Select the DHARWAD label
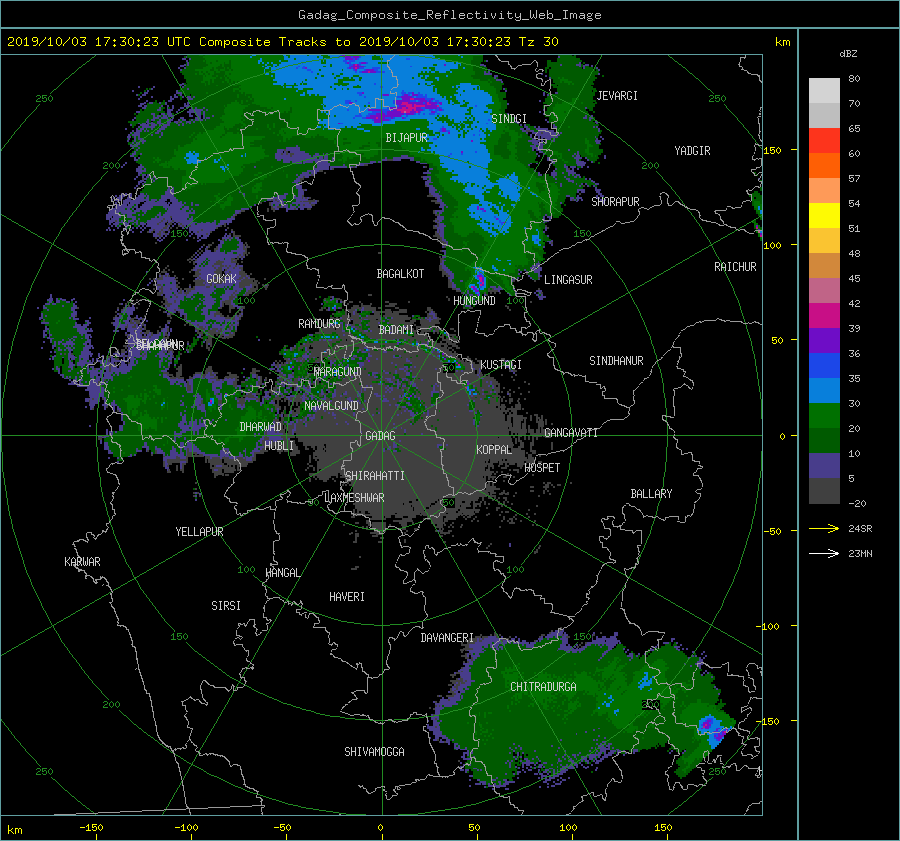 click(x=260, y=427)
